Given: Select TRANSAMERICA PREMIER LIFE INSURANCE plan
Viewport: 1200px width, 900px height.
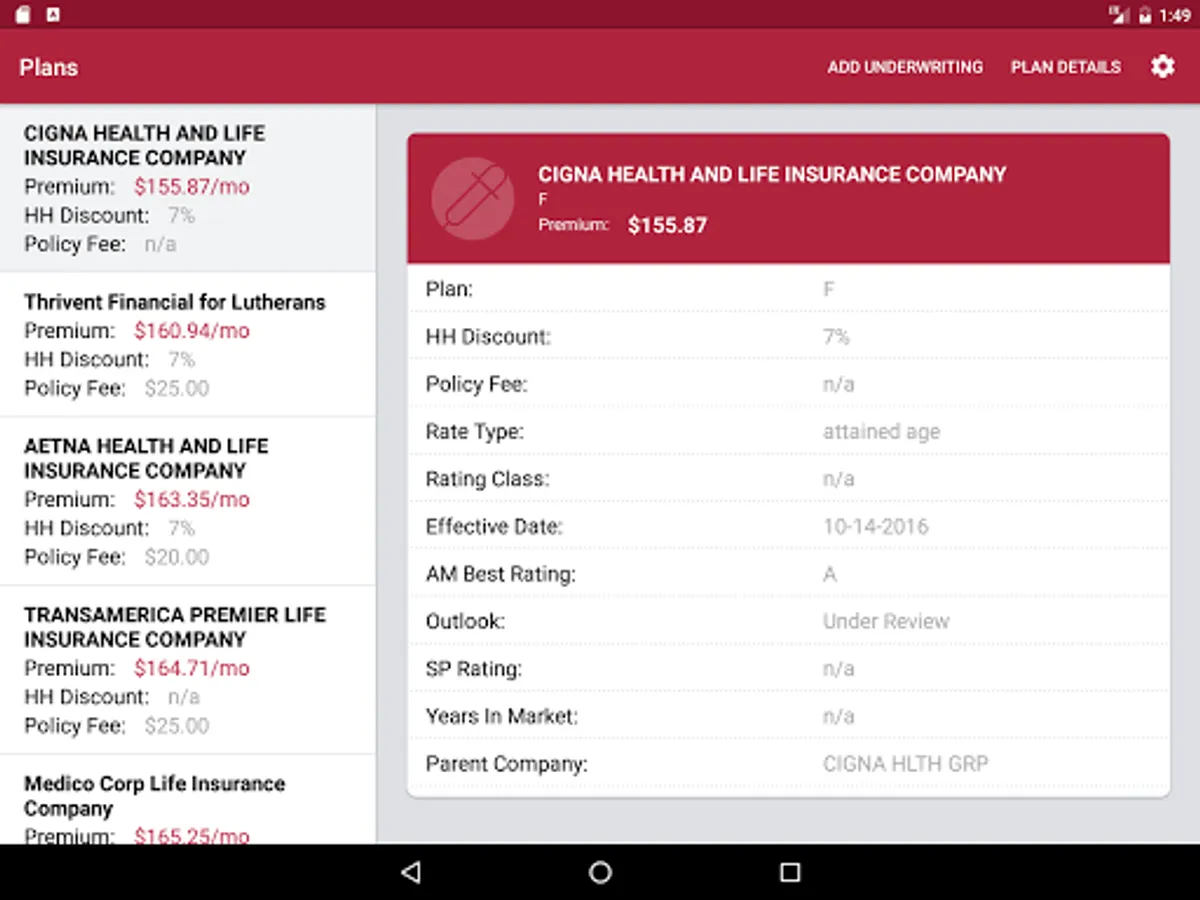Looking at the screenshot, I should [x=188, y=670].
